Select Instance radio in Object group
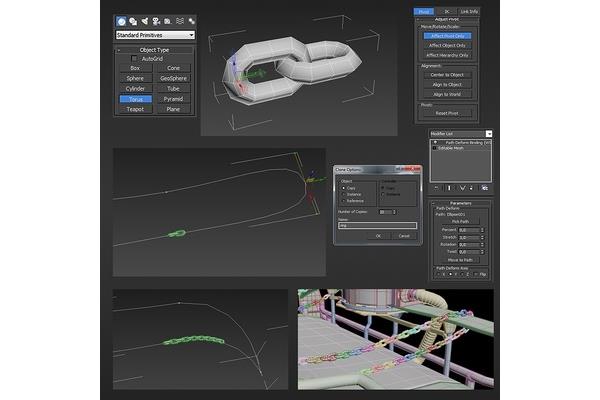The height and width of the screenshot is (400, 600). [343, 194]
